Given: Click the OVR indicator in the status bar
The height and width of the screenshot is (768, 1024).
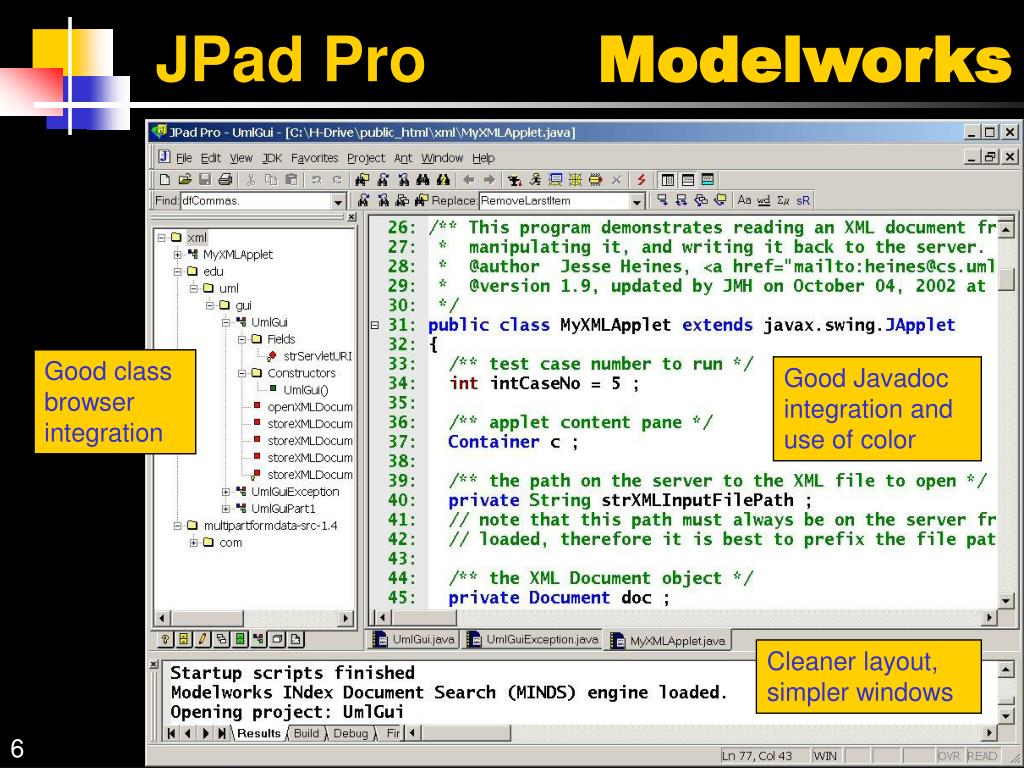Looking at the screenshot, I should (x=949, y=756).
